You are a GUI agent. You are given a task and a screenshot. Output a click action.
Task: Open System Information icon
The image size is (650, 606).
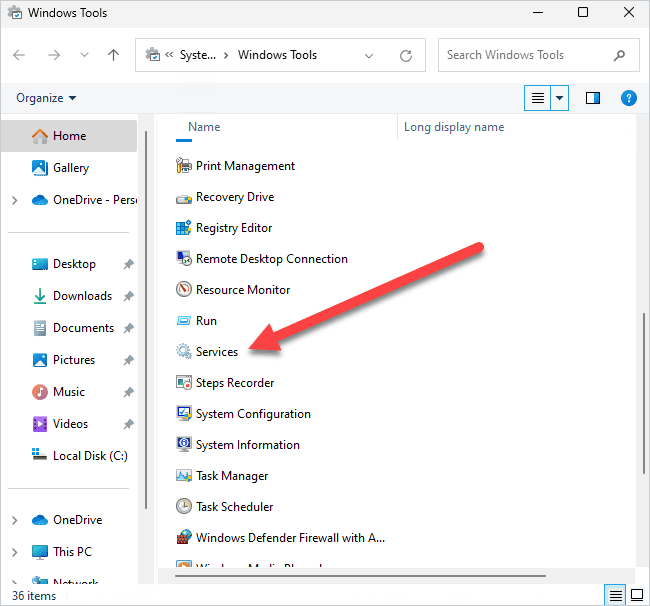184,444
